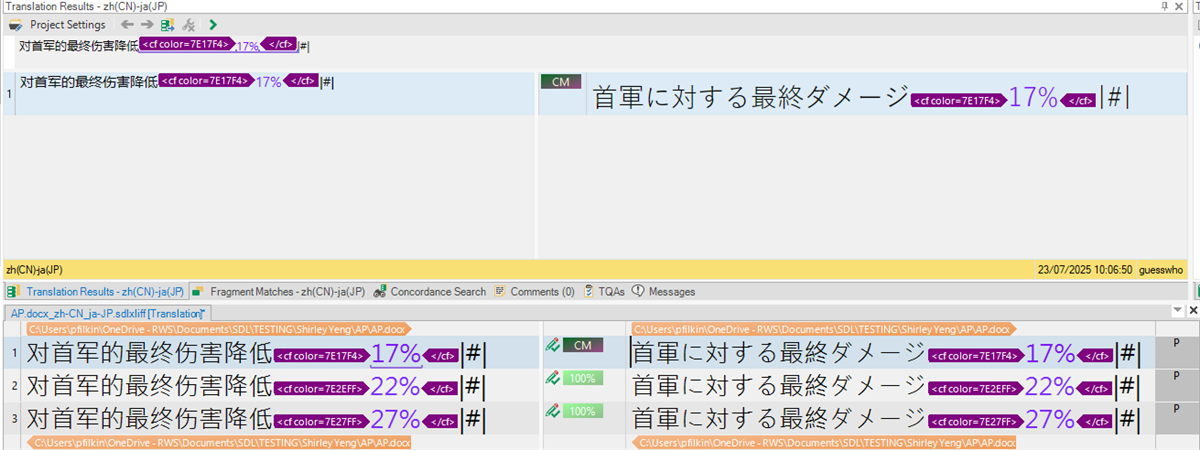Pin the Translation Results panel
This screenshot has height=450, width=1200.
pyautogui.click(x=1165, y=6)
